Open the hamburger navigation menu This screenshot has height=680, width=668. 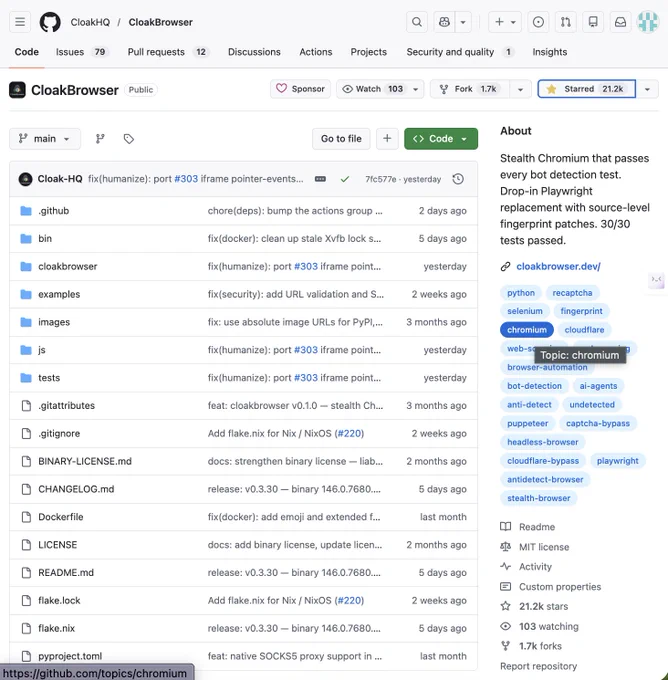20,22
